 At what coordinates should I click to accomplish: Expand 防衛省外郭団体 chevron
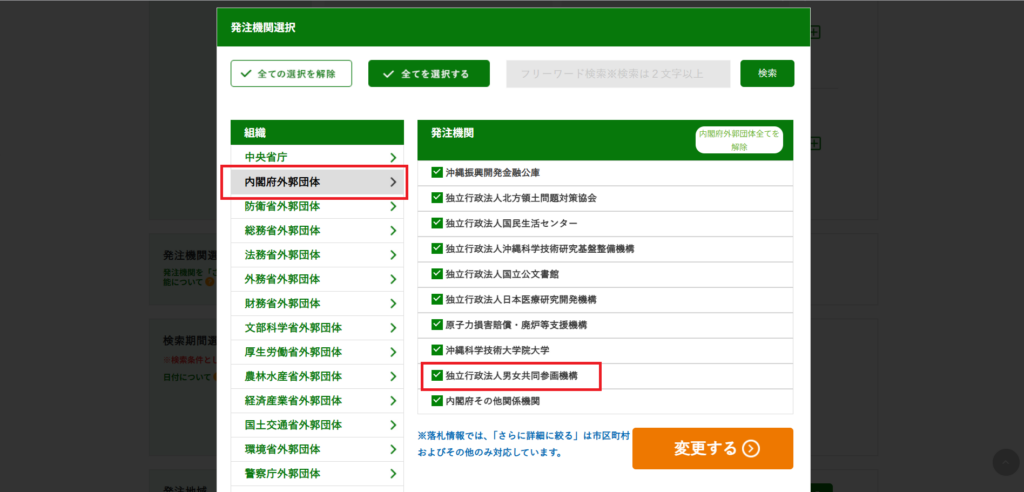point(393,206)
